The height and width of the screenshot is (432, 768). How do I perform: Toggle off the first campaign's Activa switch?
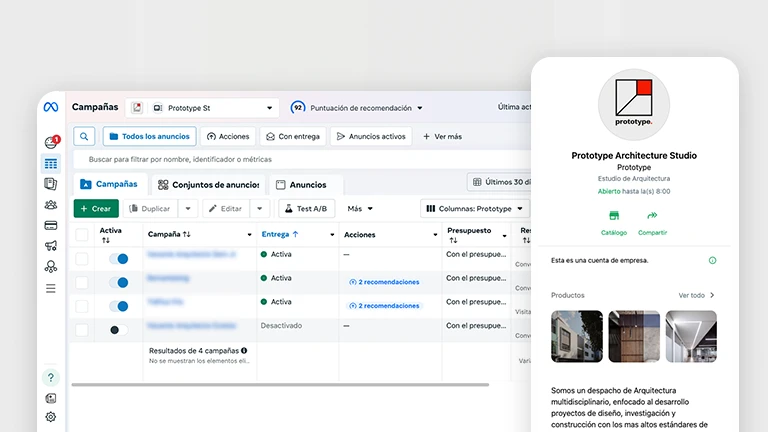[118, 258]
